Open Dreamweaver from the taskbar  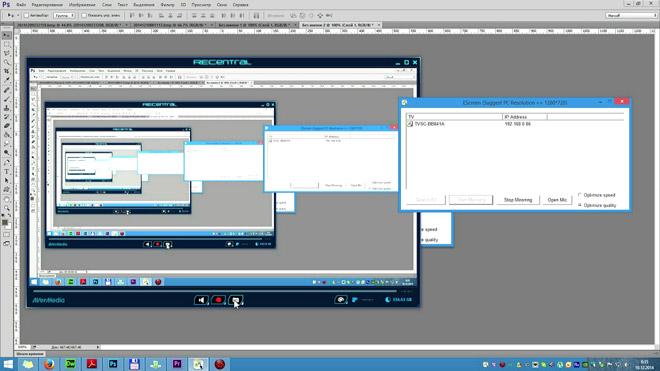[x=70, y=364]
